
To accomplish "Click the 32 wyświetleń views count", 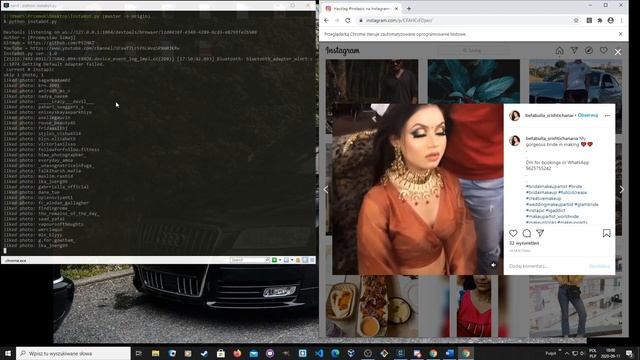I will [x=524, y=243].
